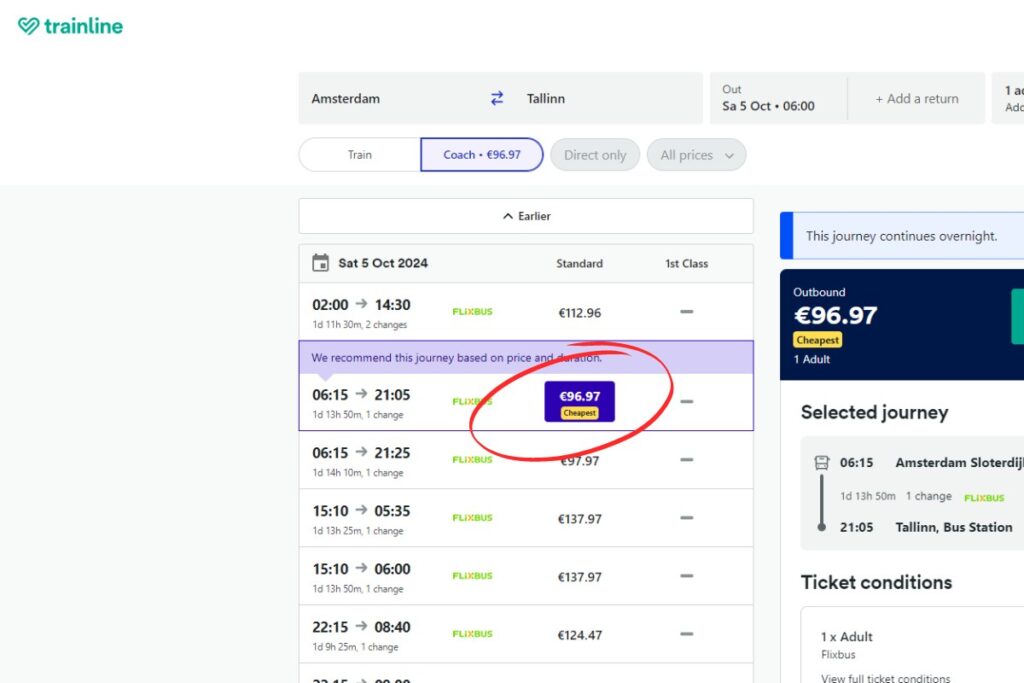The image size is (1024, 683).
Task: Click Add a return button
Action: 916,98
